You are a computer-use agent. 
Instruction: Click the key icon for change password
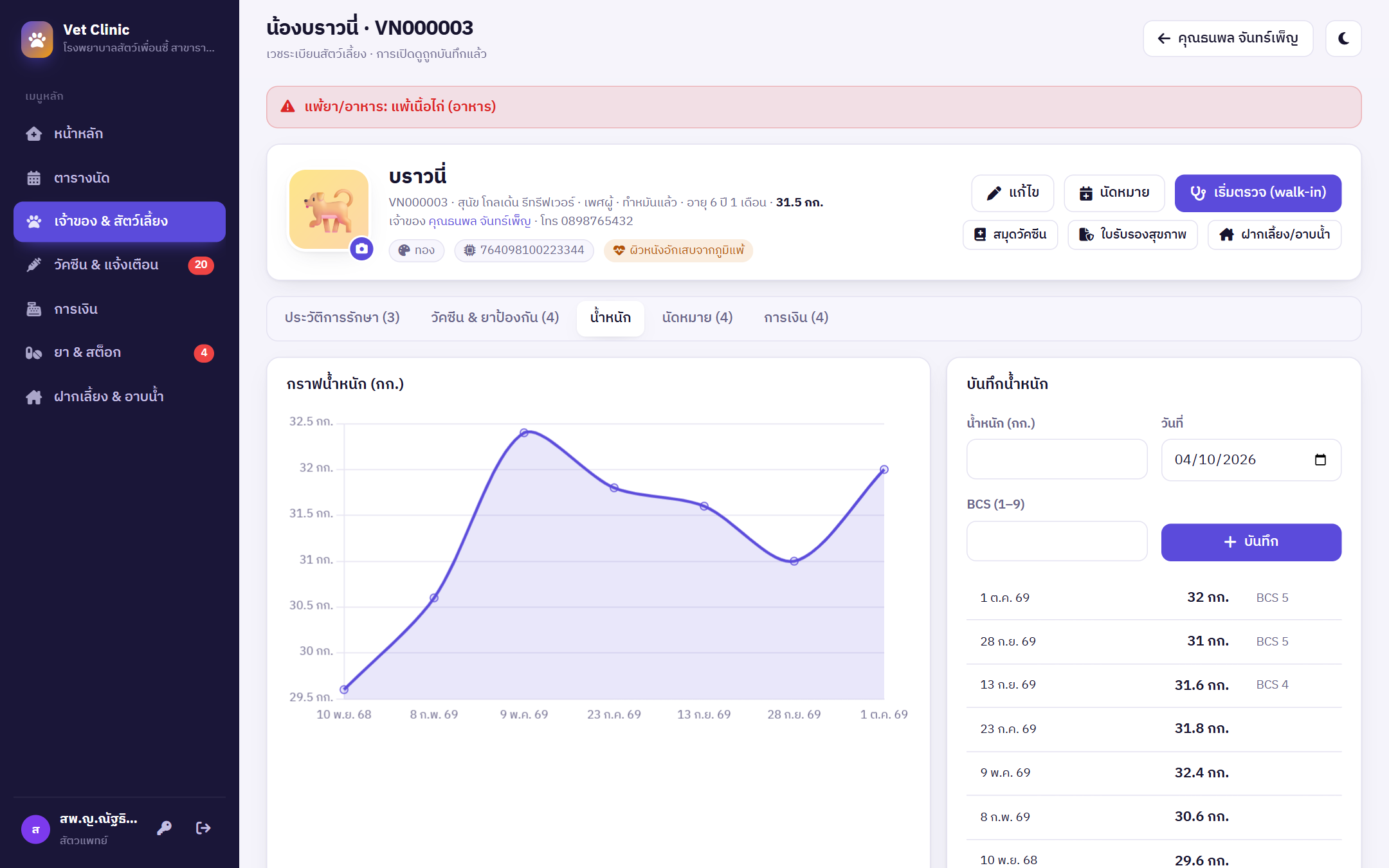click(164, 828)
